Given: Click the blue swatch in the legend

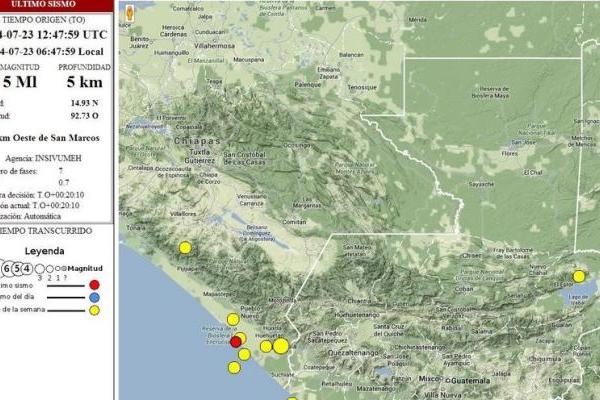Looking at the screenshot, I should (x=94, y=297).
